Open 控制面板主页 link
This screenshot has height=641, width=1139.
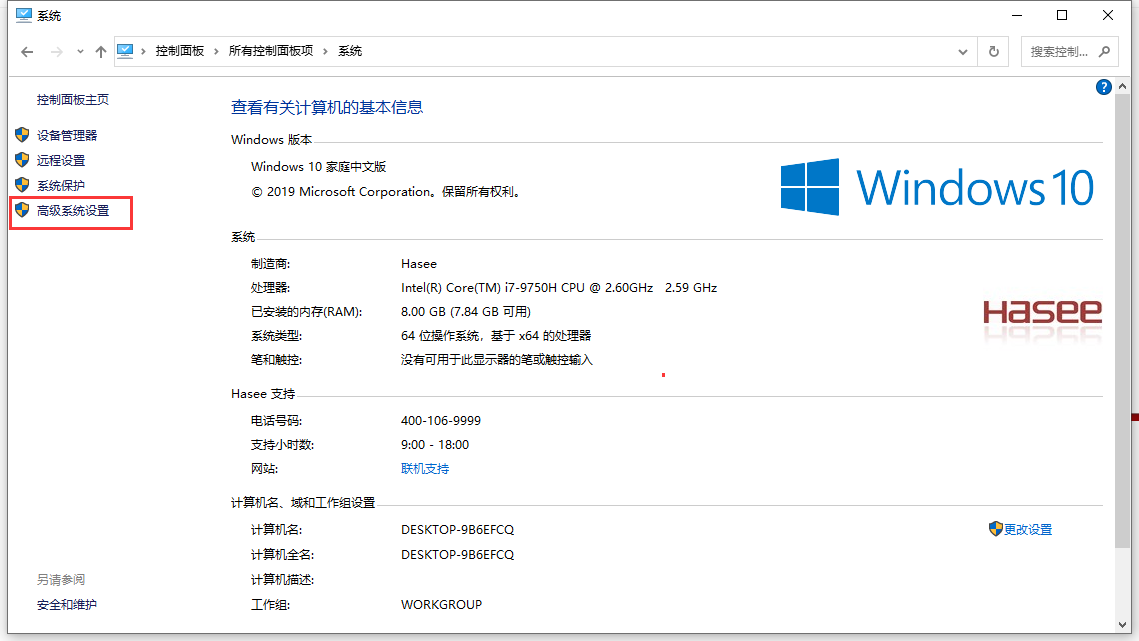(73, 100)
